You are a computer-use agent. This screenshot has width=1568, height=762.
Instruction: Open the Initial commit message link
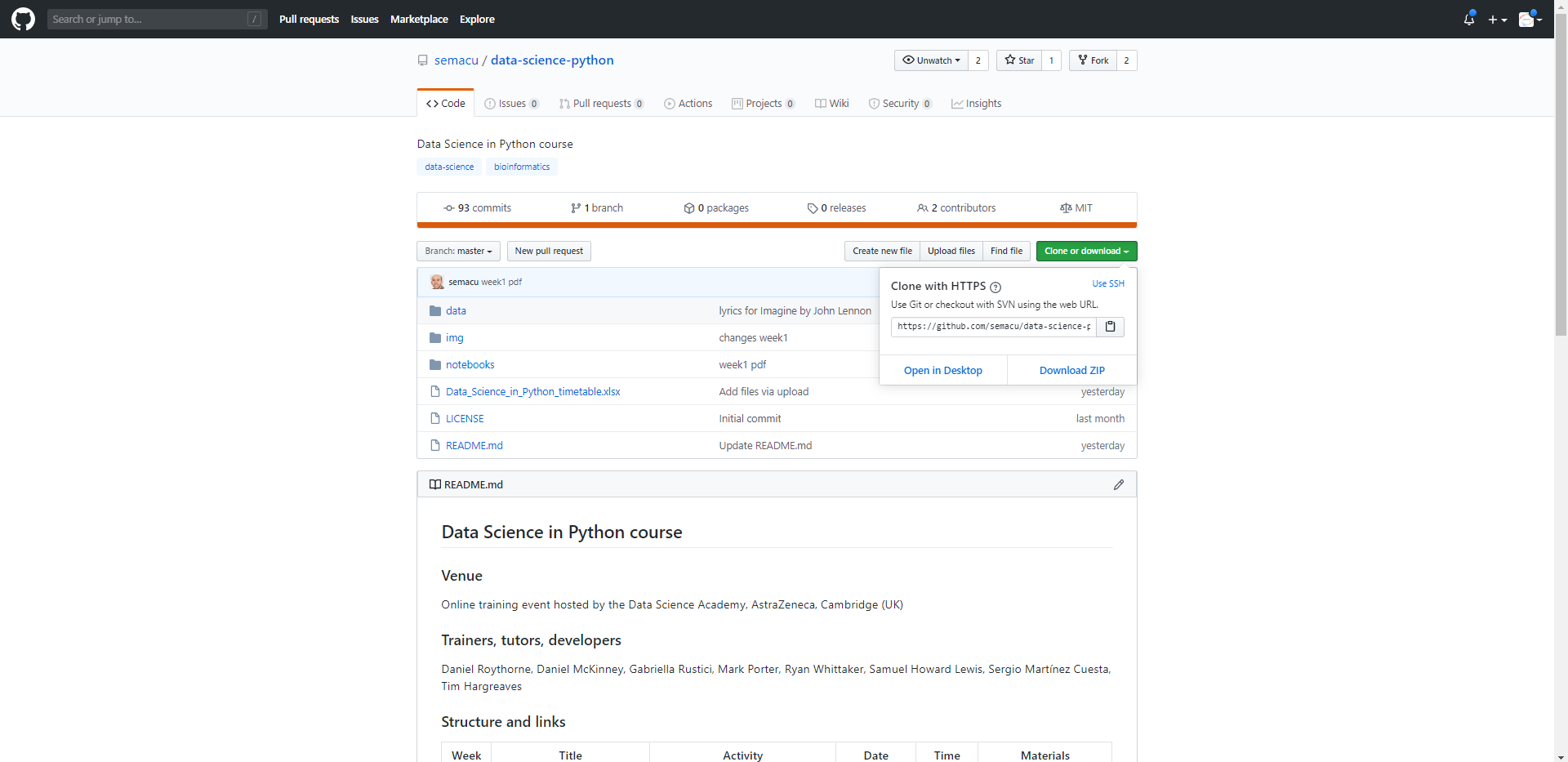click(750, 419)
